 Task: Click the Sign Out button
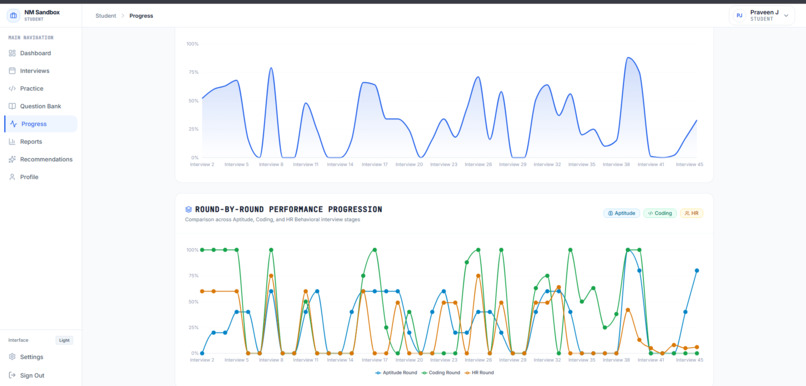41,375
